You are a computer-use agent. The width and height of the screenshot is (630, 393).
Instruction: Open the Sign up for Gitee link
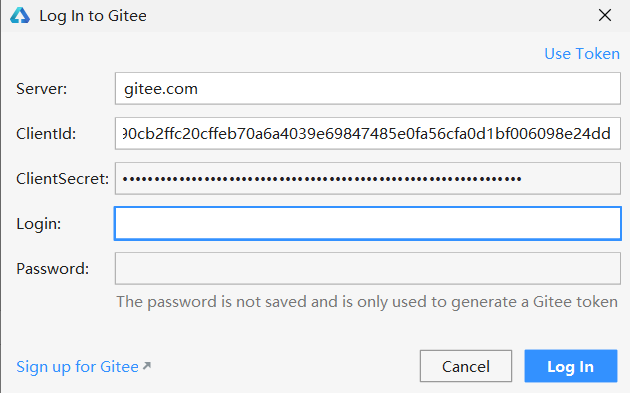pyautogui.click(x=77, y=367)
